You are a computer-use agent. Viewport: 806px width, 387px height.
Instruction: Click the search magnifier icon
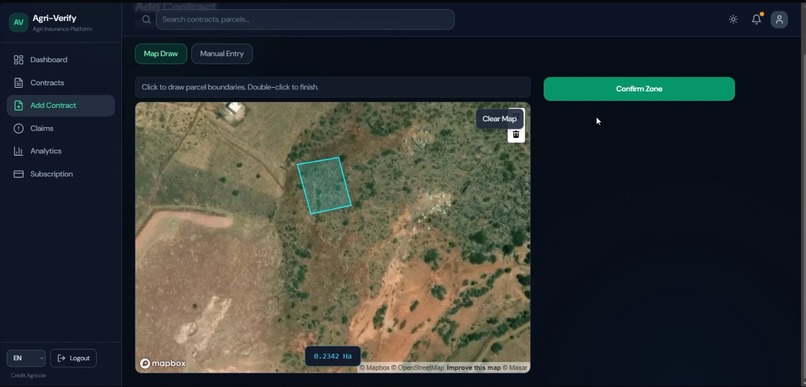[146, 20]
